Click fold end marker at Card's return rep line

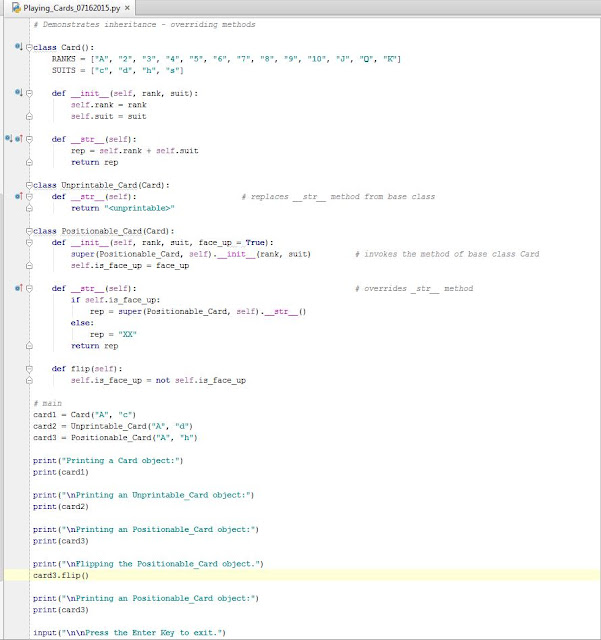point(29,162)
